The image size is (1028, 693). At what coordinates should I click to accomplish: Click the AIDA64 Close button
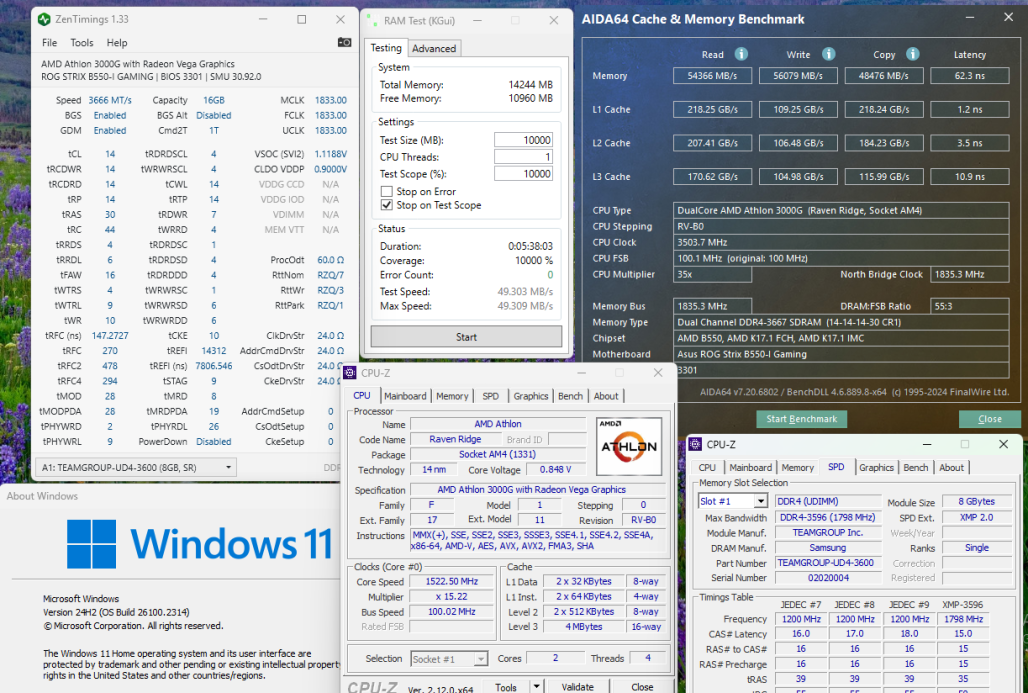pyautogui.click(x=989, y=419)
